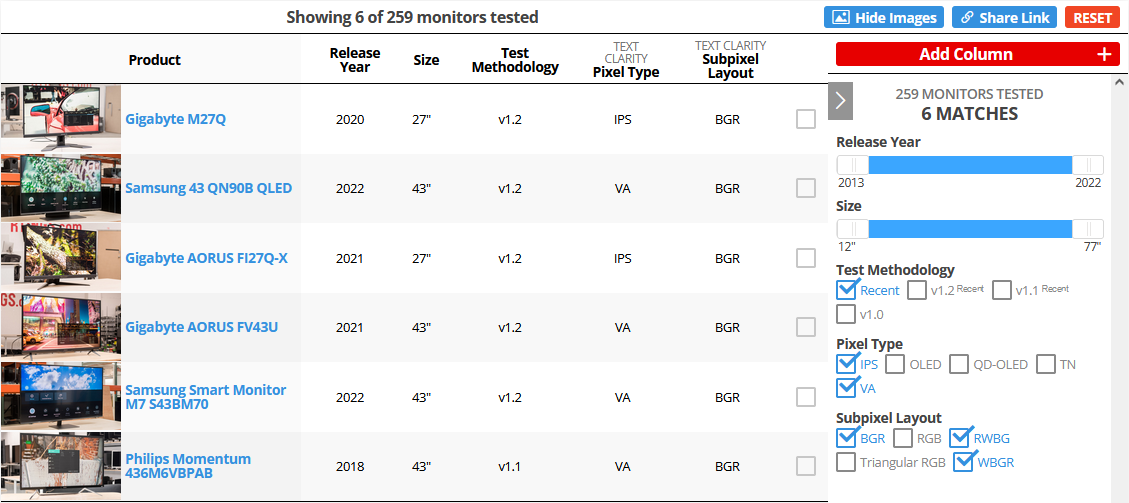The height and width of the screenshot is (503, 1129).
Task: Click the Philips Momentum monitor thumbnail
Action: [60, 465]
